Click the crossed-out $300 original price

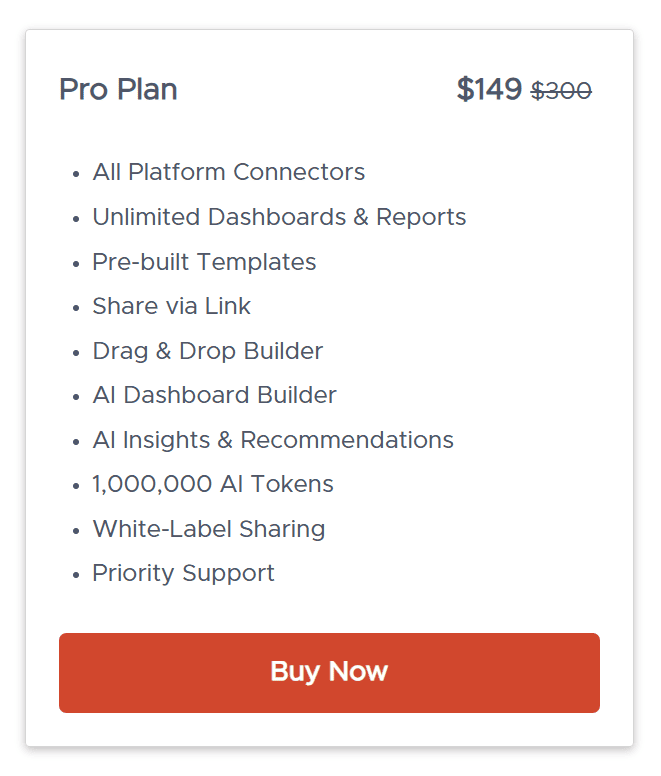click(561, 91)
